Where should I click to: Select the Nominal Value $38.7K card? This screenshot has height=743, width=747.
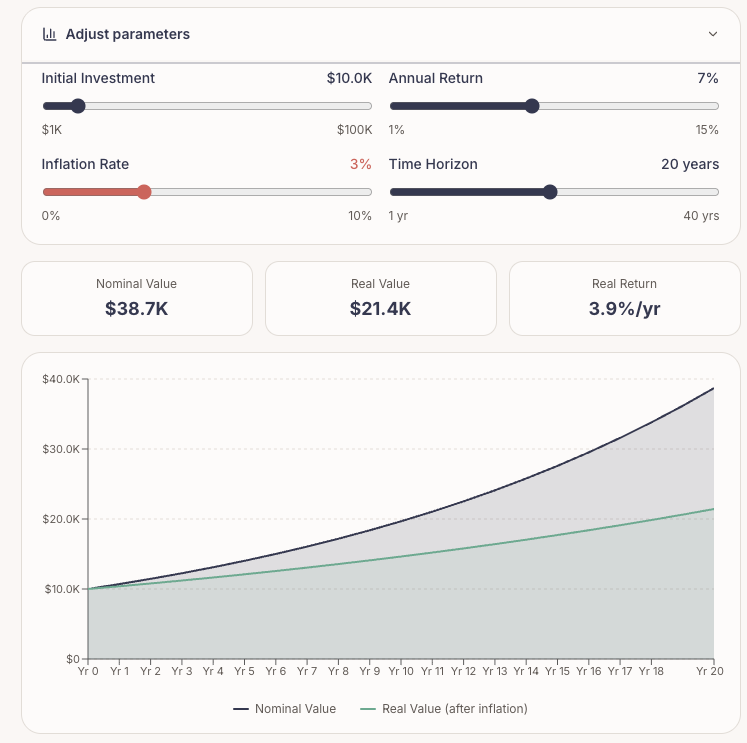point(137,298)
